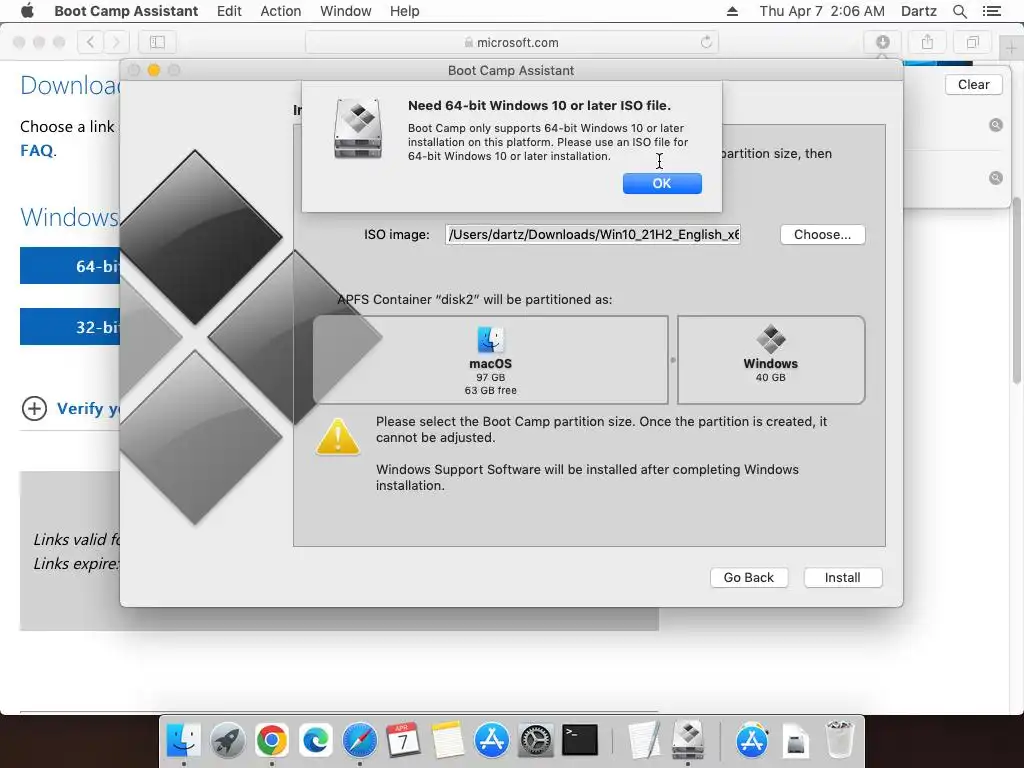Open TextEdit from the Dock
This screenshot has width=1024, height=768.
pos(643,741)
